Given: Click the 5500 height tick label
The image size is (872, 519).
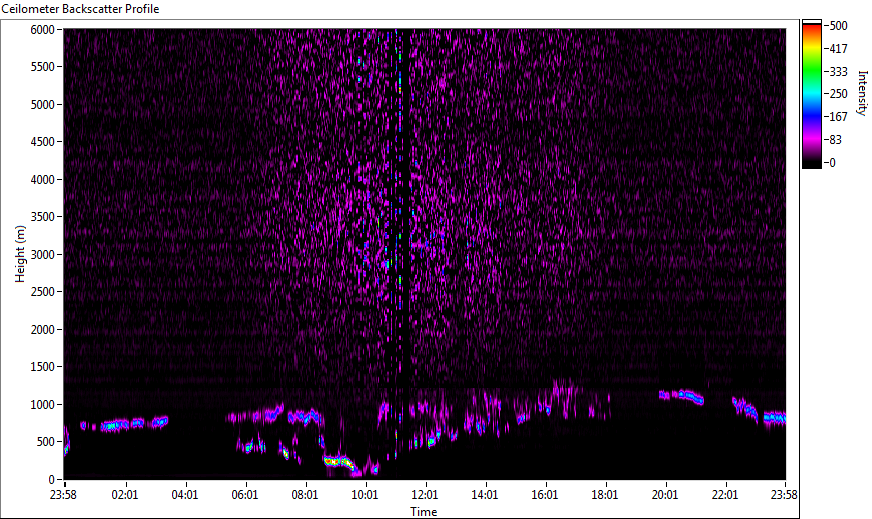Looking at the screenshot, I should [x=42, y=67].
